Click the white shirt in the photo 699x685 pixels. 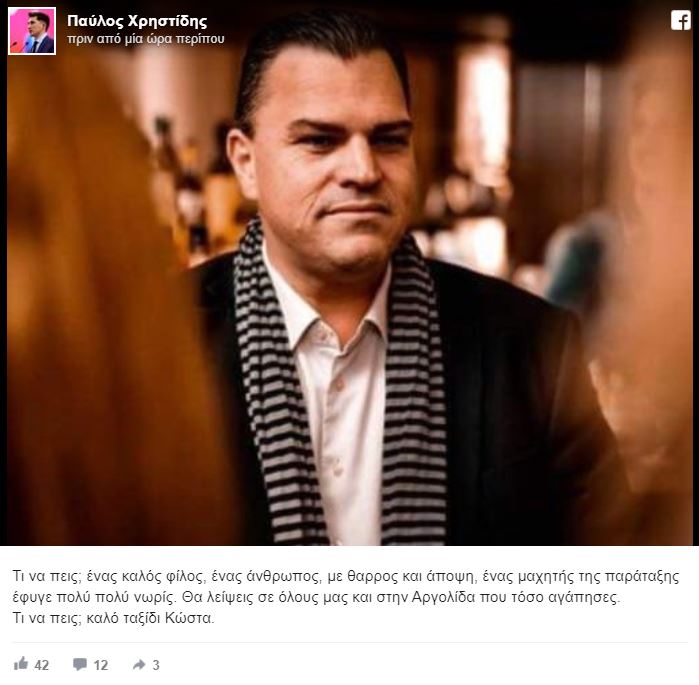[x=343, y=401]
